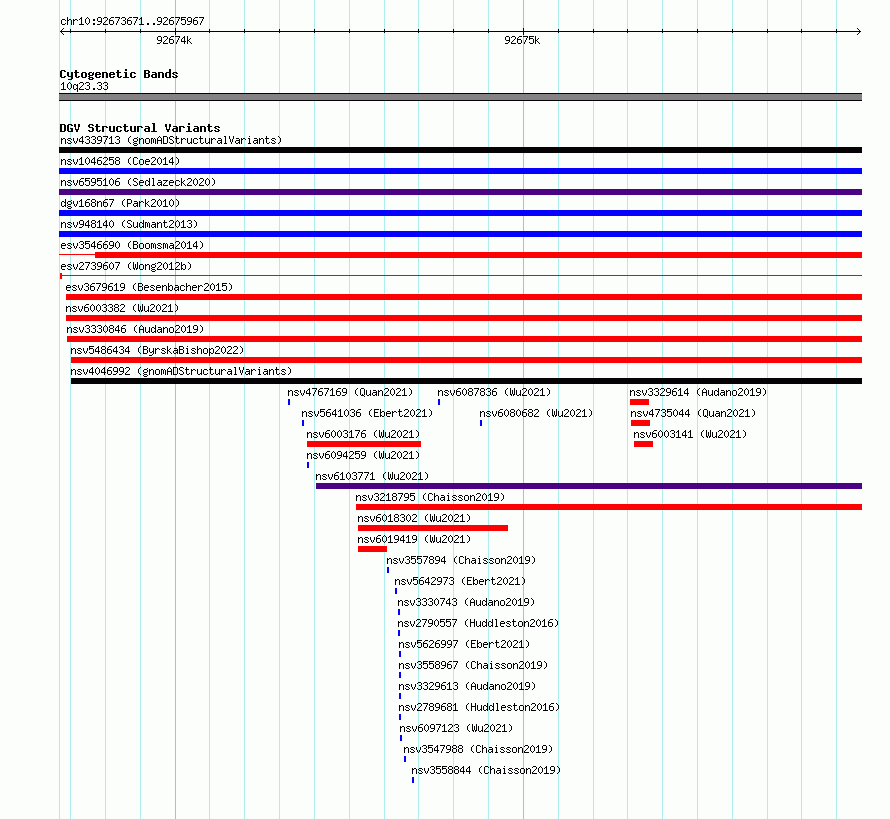The image size is (890, 819).
Task: Click the nsv2790557 (Huddleston2016) label
Action: coord(478,623)
